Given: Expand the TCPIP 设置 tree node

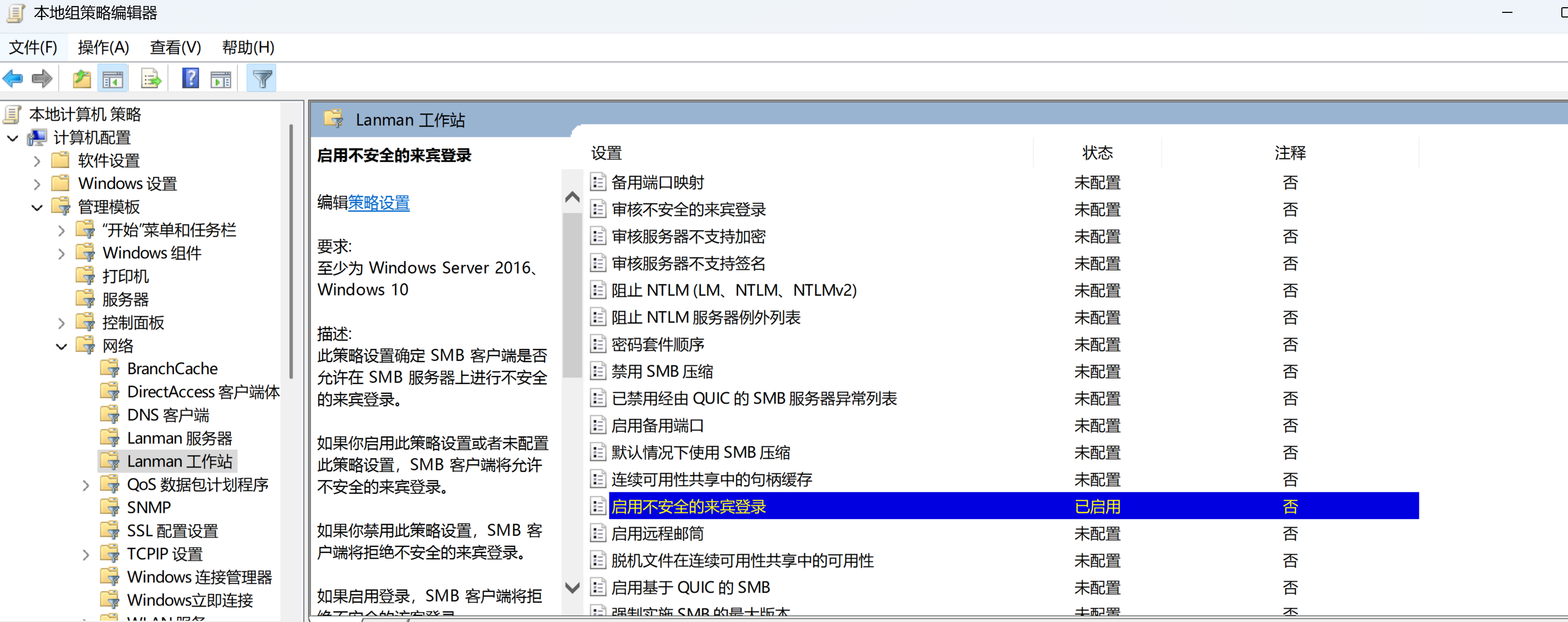Looking at the screenshot, I should click(86, 555).
